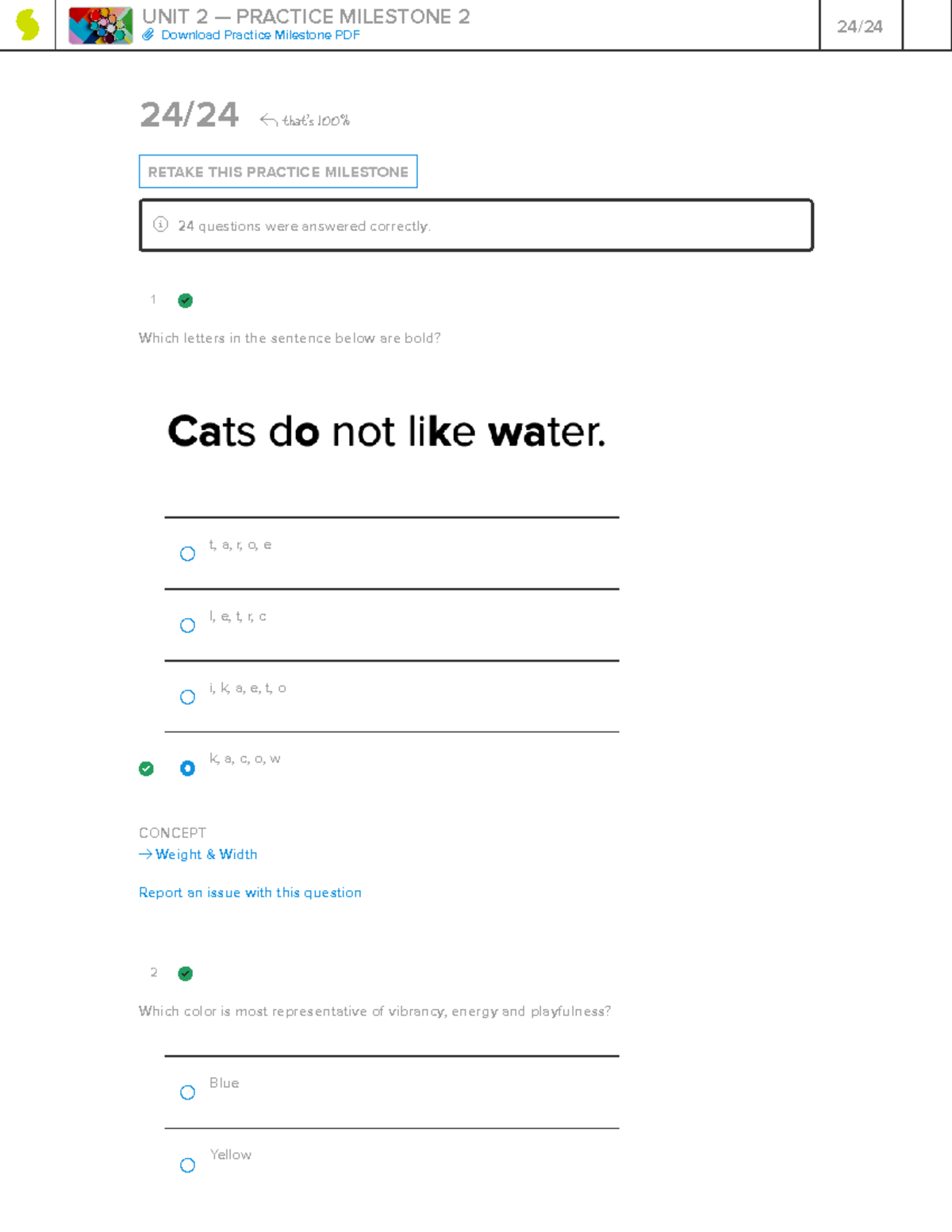
Task: Click RETAKE THIS PRACTICE MILESTONE
Action: click(278, 171)
